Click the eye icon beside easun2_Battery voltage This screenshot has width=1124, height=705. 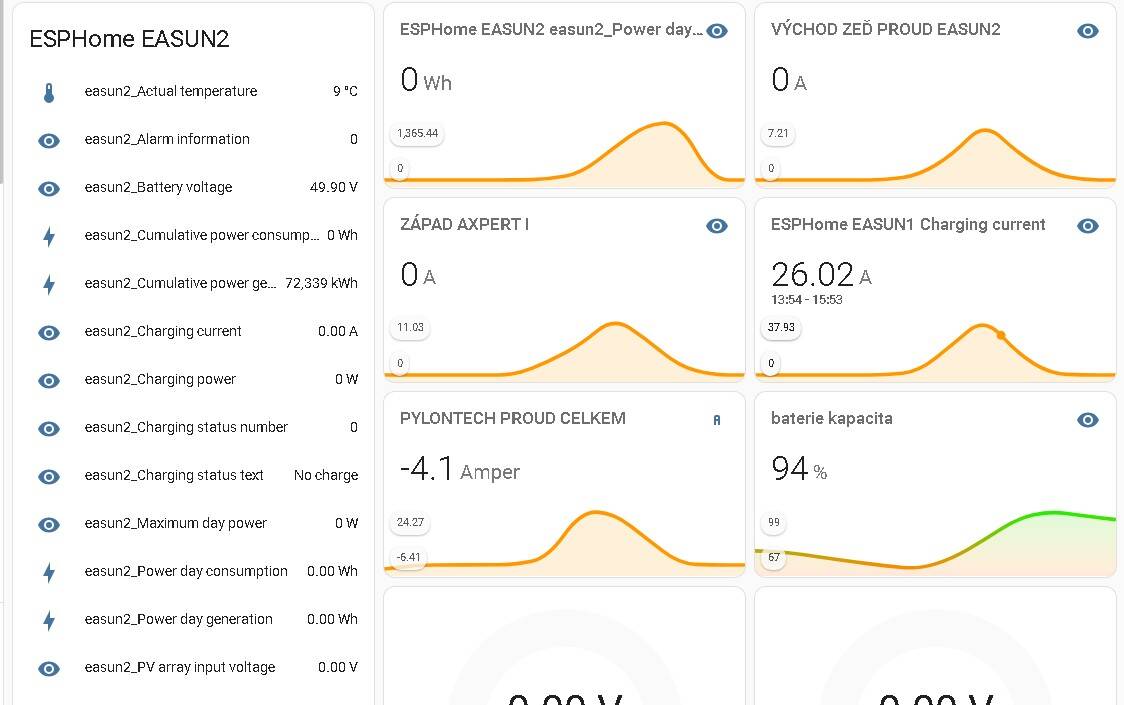(x=49, y=189)
